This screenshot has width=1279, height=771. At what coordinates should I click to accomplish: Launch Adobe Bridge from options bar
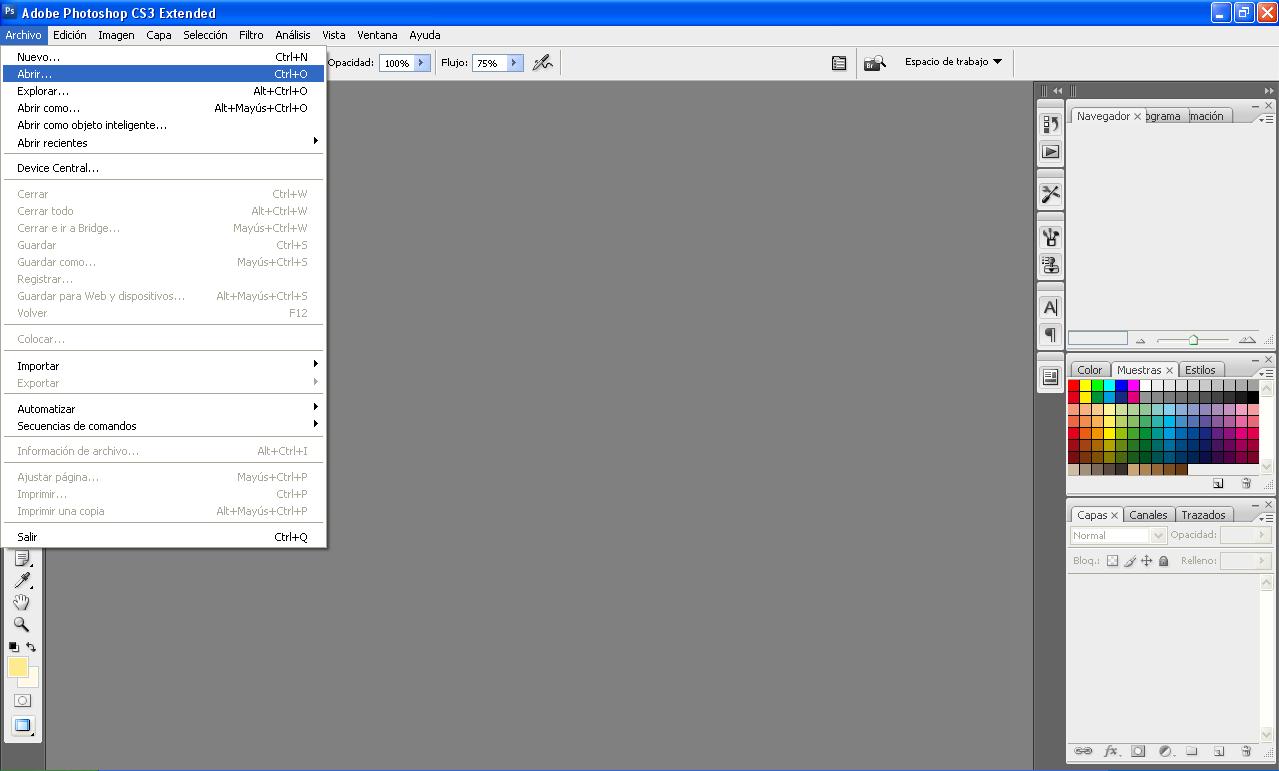tap(875, 63)
